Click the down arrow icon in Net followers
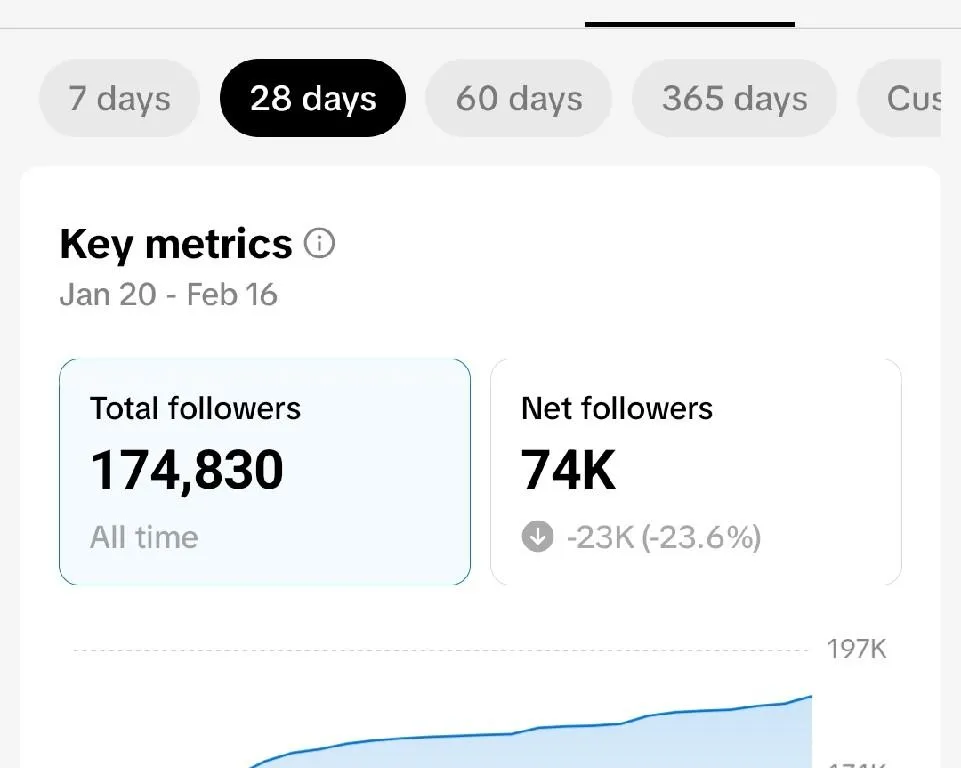Screen dimensions: 961x768 tap(537, 538)
